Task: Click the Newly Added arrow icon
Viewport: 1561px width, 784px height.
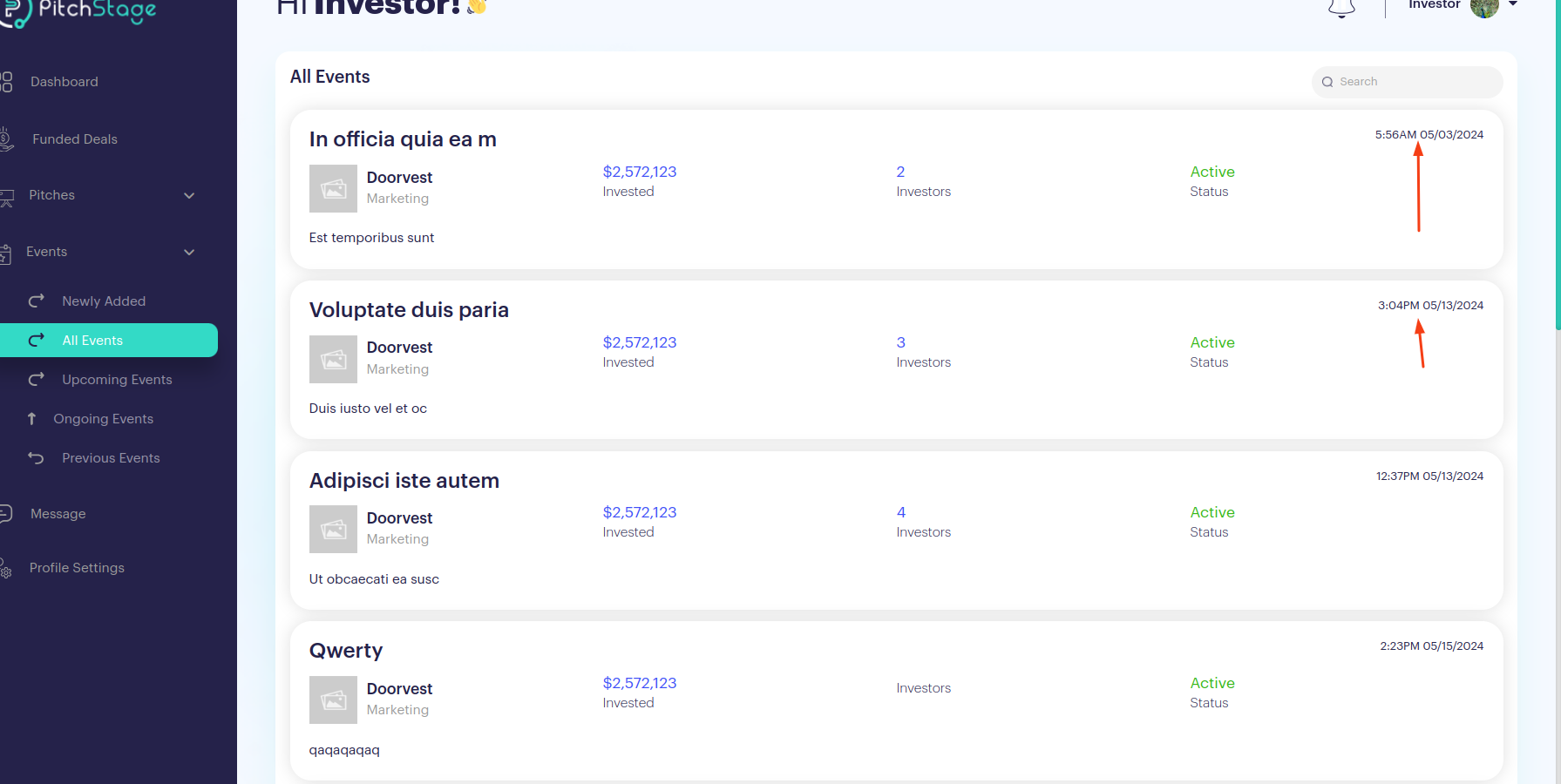Action: (37, 301)
